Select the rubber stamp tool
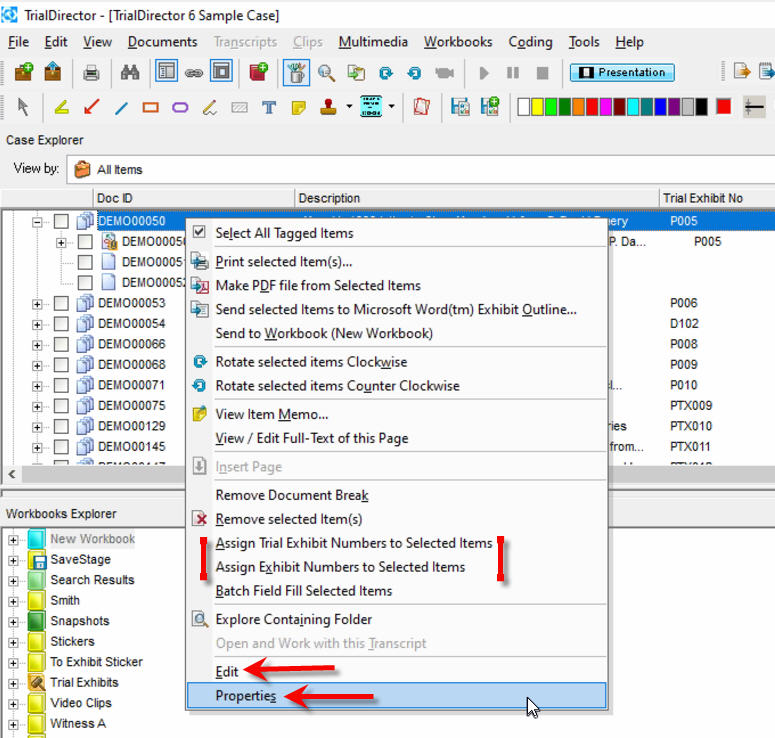The width and height of the screenshot is (775, 738). pyautogui.click(x=328, y=107)
